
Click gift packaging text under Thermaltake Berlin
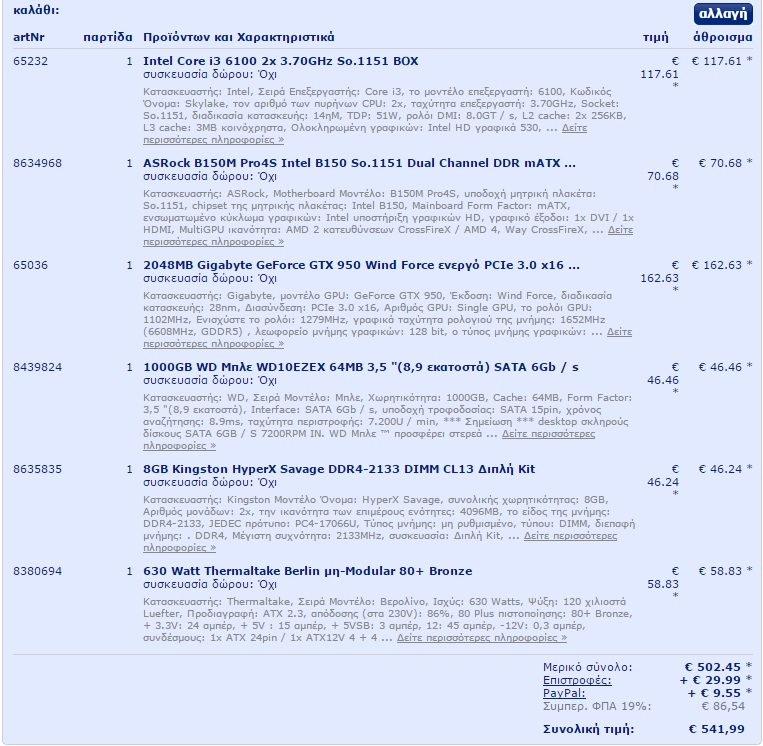click(x=210, y=584)
